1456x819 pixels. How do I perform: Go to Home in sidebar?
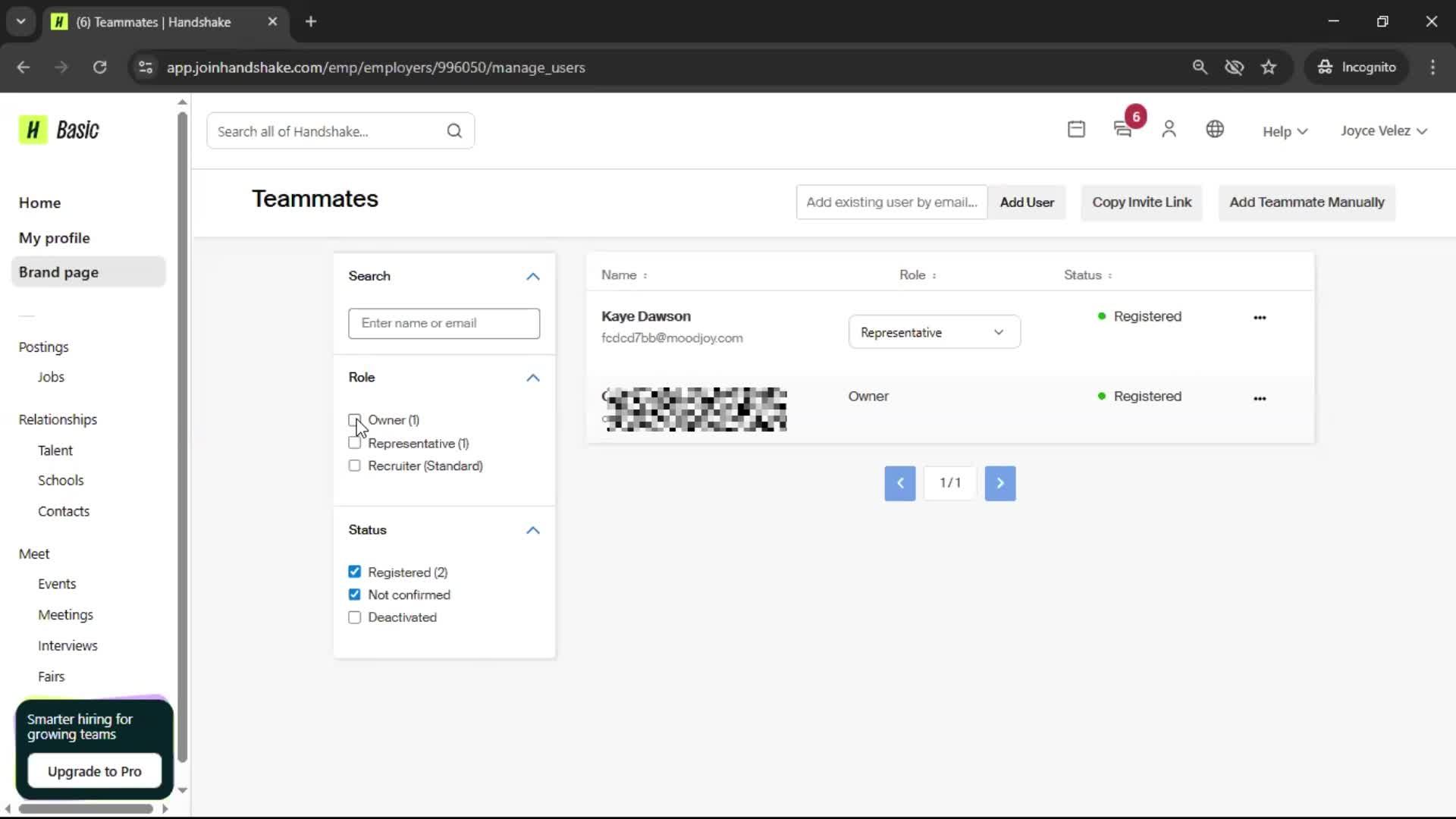pyautogui.click(x=39, y=202)
